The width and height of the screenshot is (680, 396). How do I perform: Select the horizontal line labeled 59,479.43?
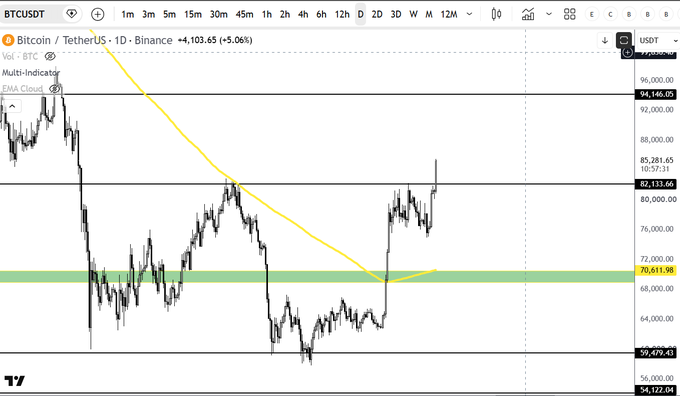(317, 353)
